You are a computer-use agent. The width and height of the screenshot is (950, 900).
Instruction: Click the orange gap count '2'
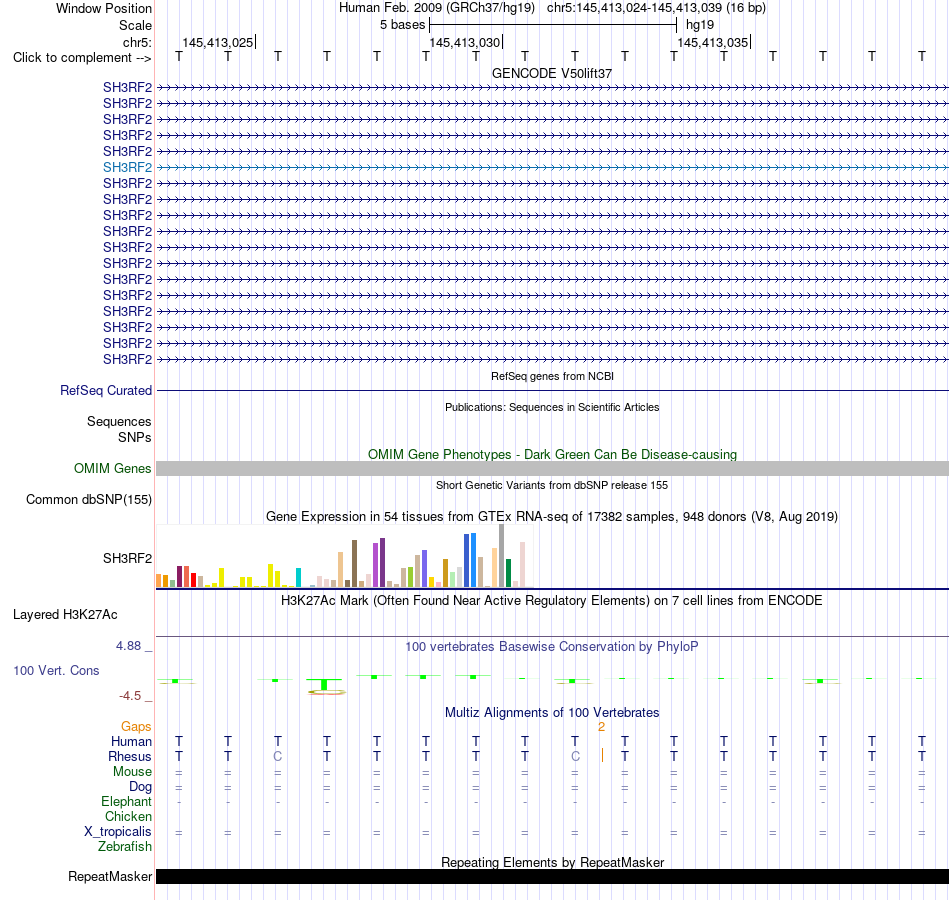coord(601,727)
